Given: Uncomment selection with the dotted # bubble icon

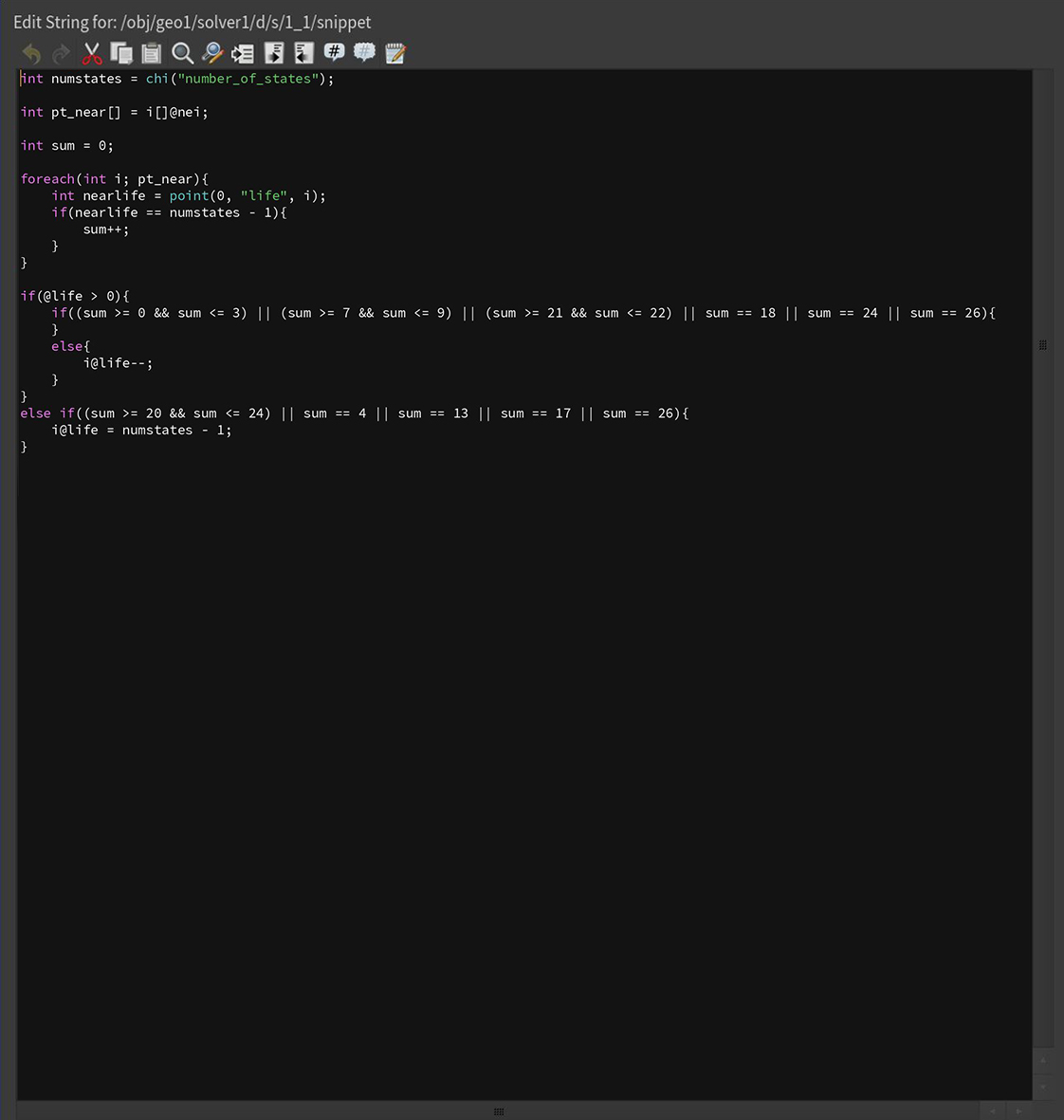Looking at the screenshot, I should (364, 53).
